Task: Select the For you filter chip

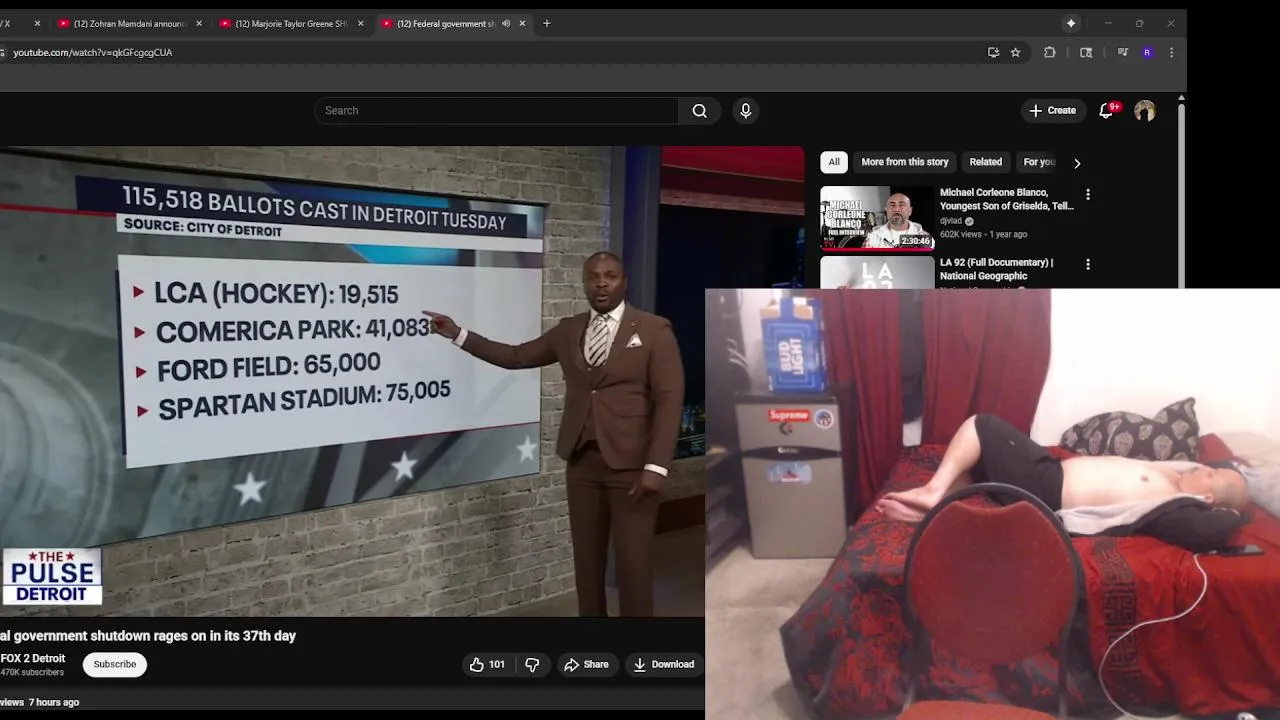Action: coord(1038,162)
